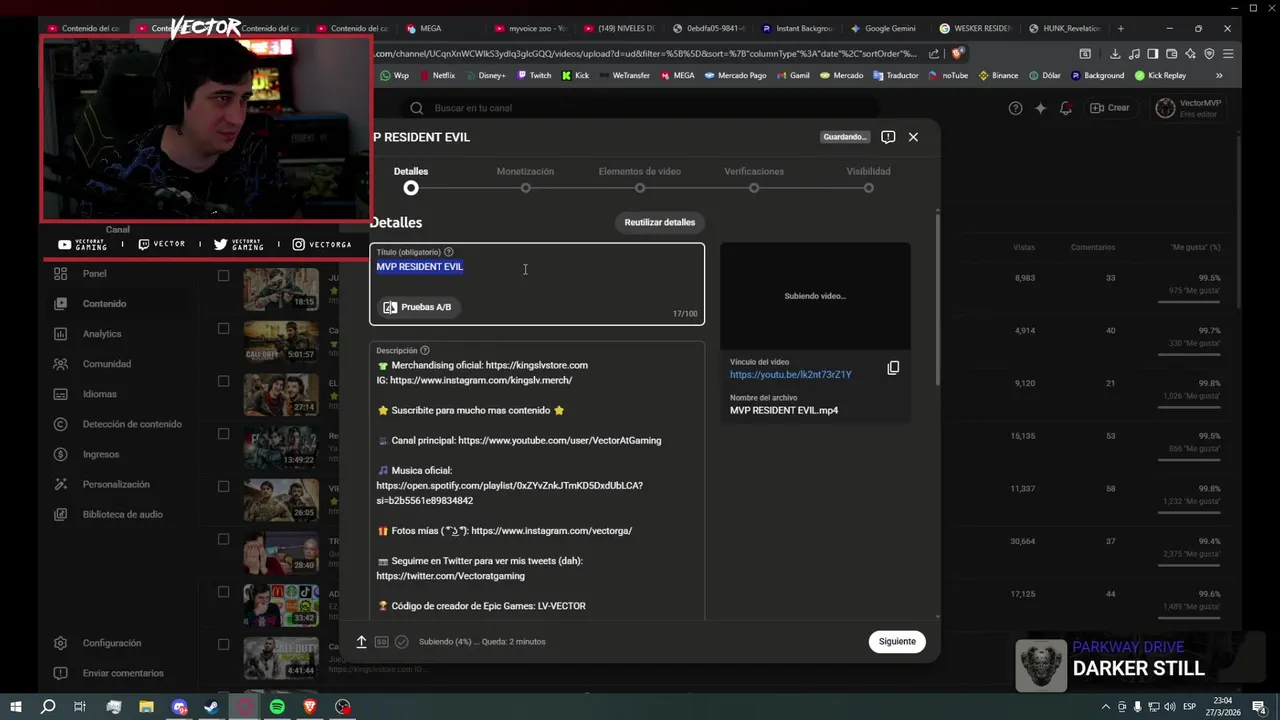Click the send feedback icon beside Guardando

(x=888, y=137)
